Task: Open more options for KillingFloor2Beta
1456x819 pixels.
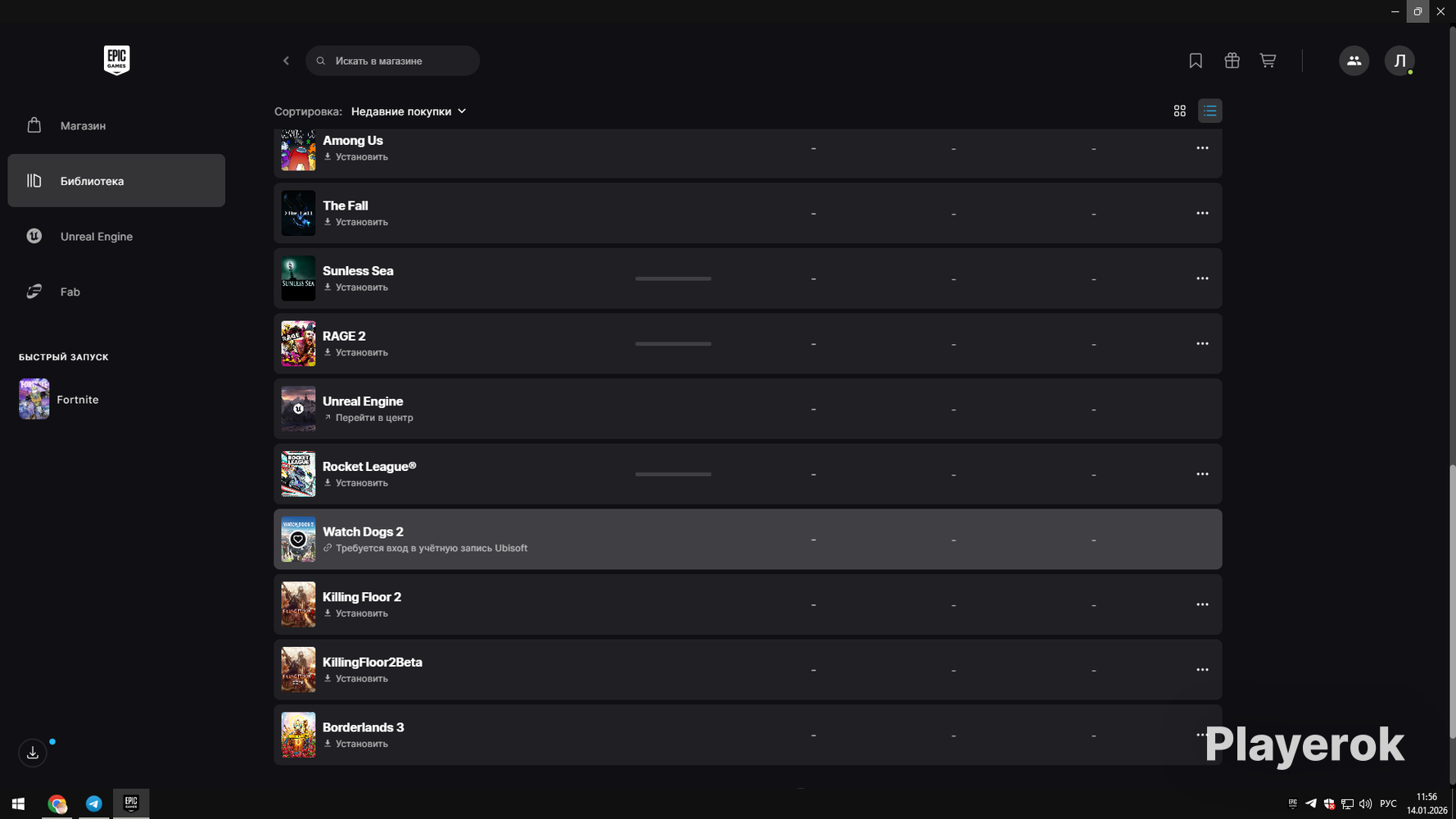Action: pyautogui.click(x=1202, y=670)
